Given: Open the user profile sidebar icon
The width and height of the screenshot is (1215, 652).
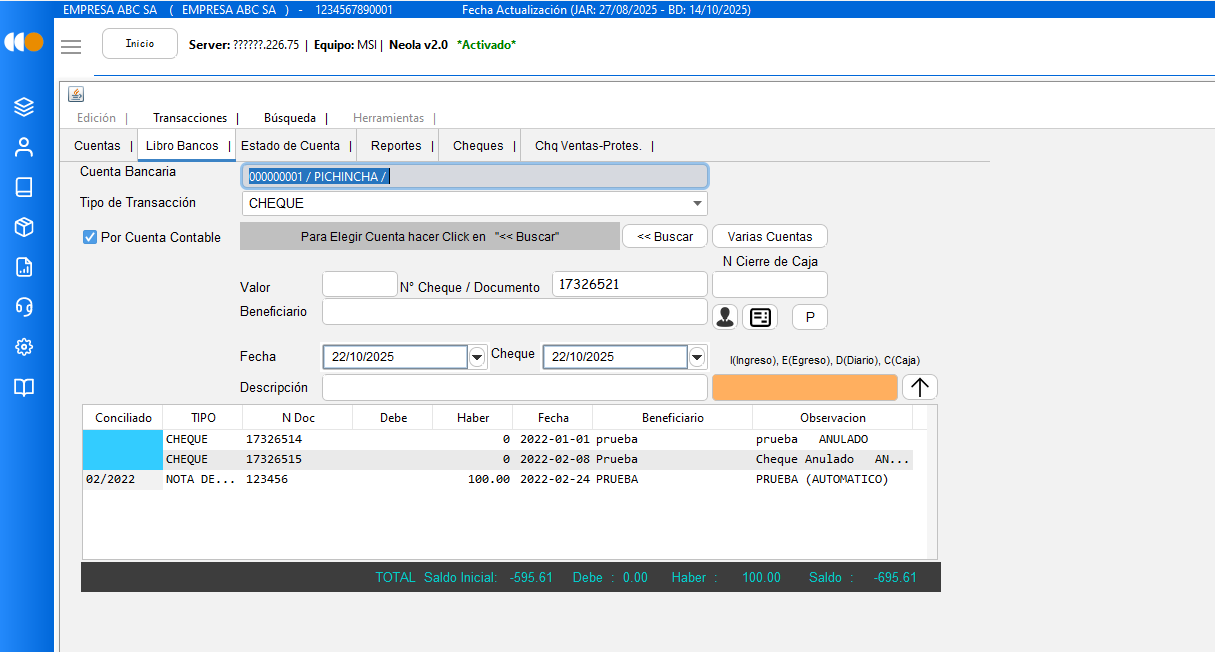Looking at the screenshot, I should (x=24, y=147).
